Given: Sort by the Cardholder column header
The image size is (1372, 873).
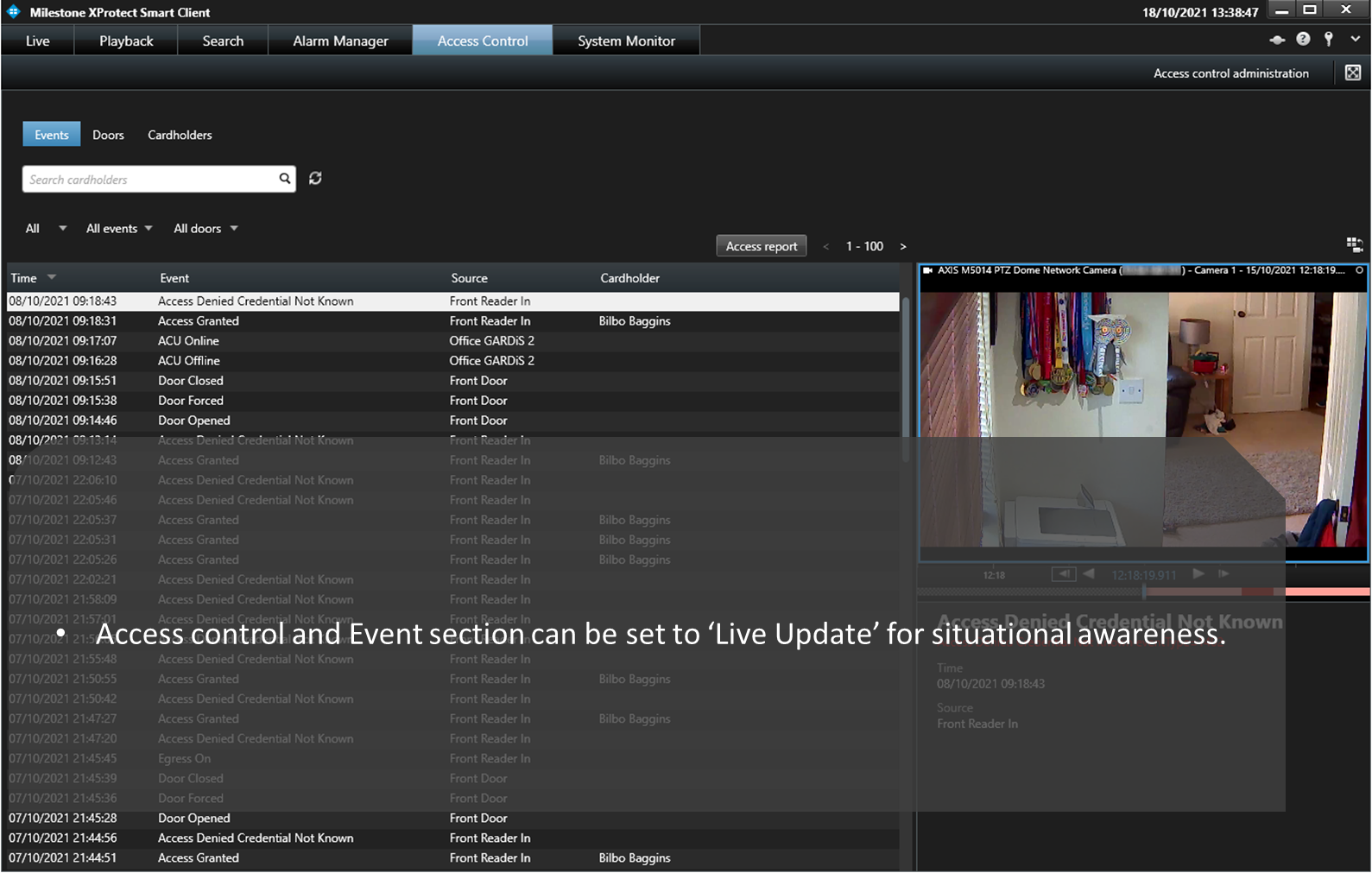Looking at the screenshot, I should 629,278.
